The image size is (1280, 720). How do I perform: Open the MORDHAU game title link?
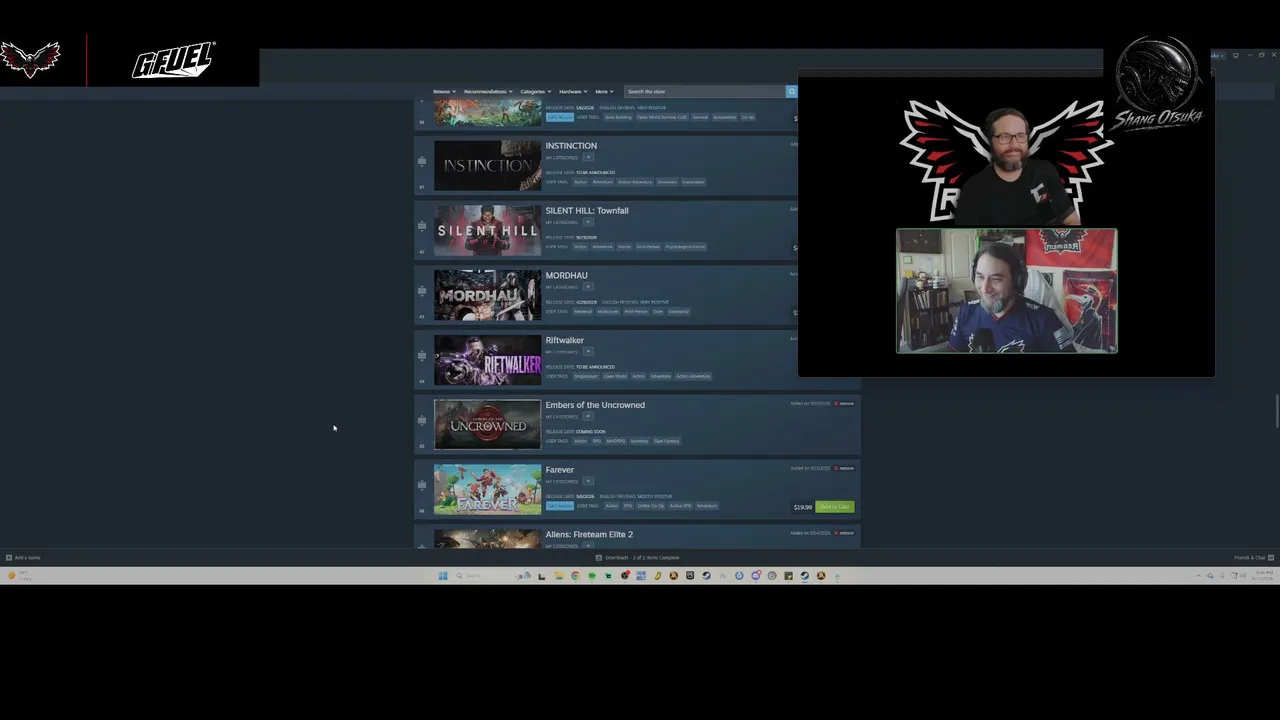pyautogui.click(x=566, y=276)
